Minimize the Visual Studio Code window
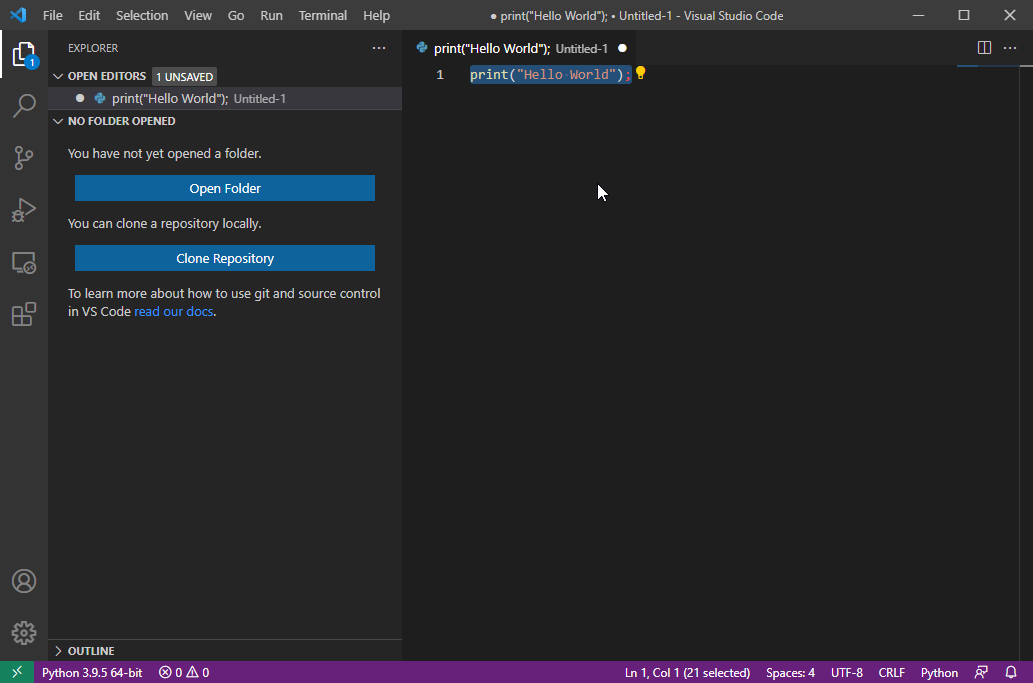Image resolution: width=1033 pixels, height=683 pixels. click(918, 15)
